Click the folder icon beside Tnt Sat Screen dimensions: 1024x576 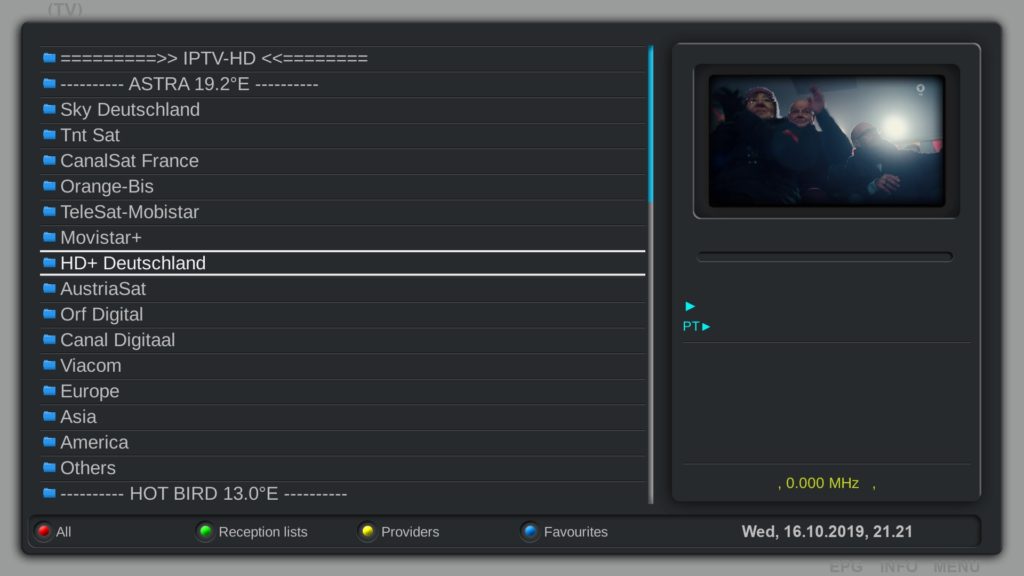[49, 135]
